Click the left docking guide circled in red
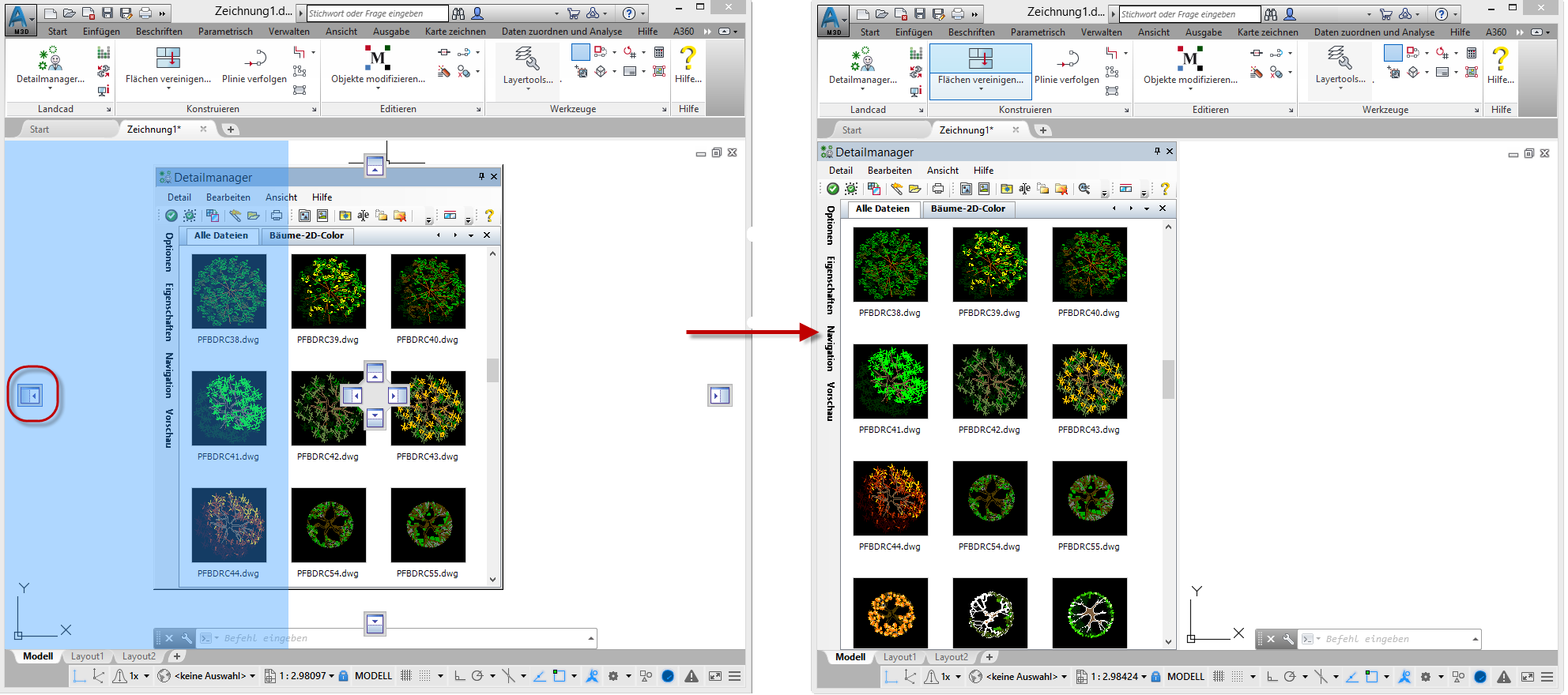Image resolution: width=1568 pixels, height=695 pixels. pos(30,395)
